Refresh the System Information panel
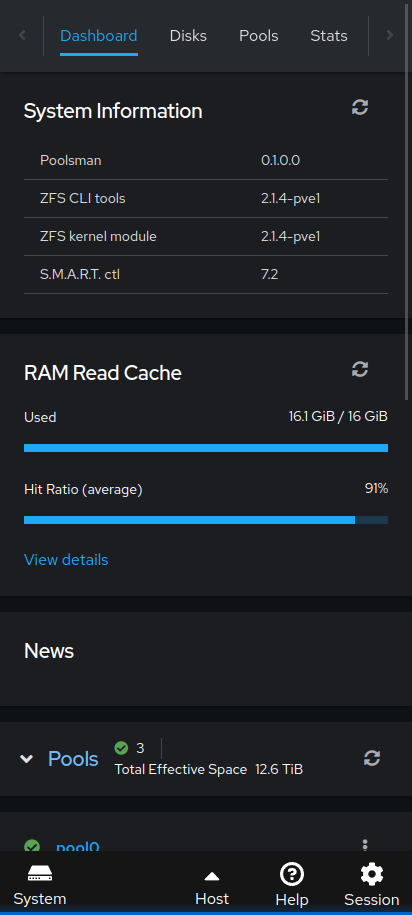This screenshot has width=412, height=915. click(x=359, y=107)
